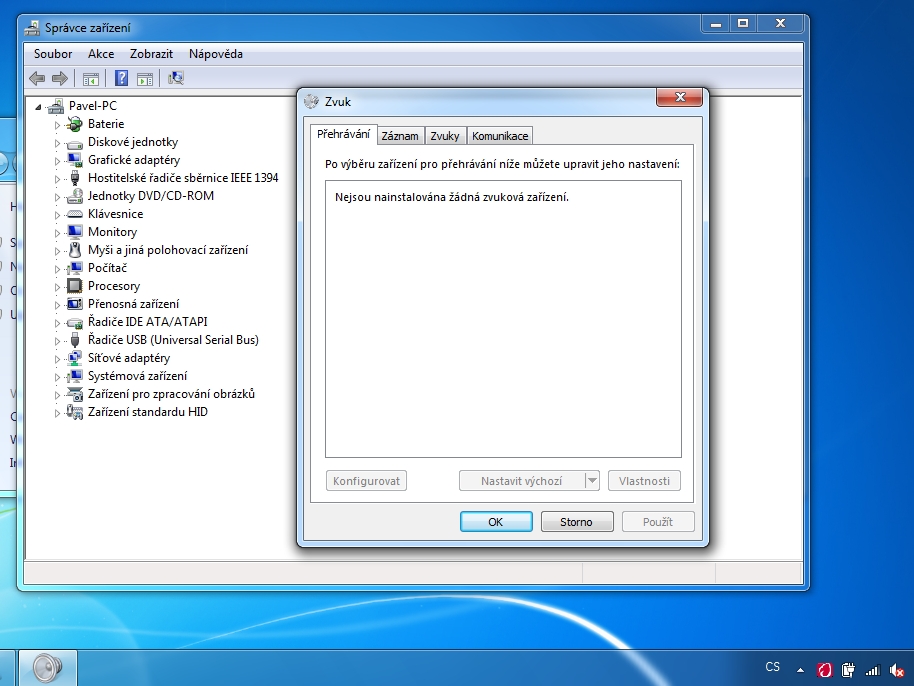The height and width of the screenshot is (686, 914).
Task: Open the Nápověda menu
Action: tap(216, 54)
